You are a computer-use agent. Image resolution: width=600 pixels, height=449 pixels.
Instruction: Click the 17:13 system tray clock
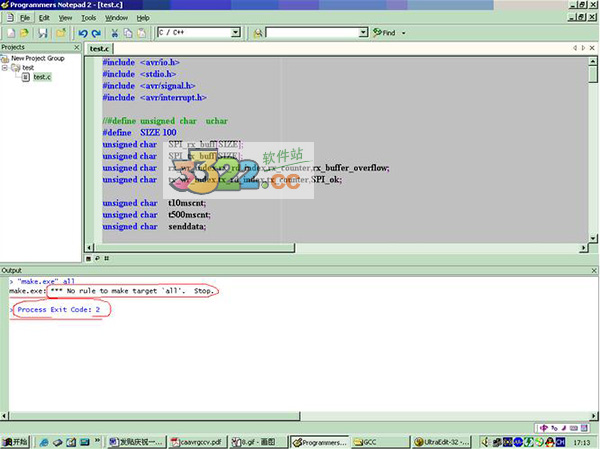coord(582,442)
